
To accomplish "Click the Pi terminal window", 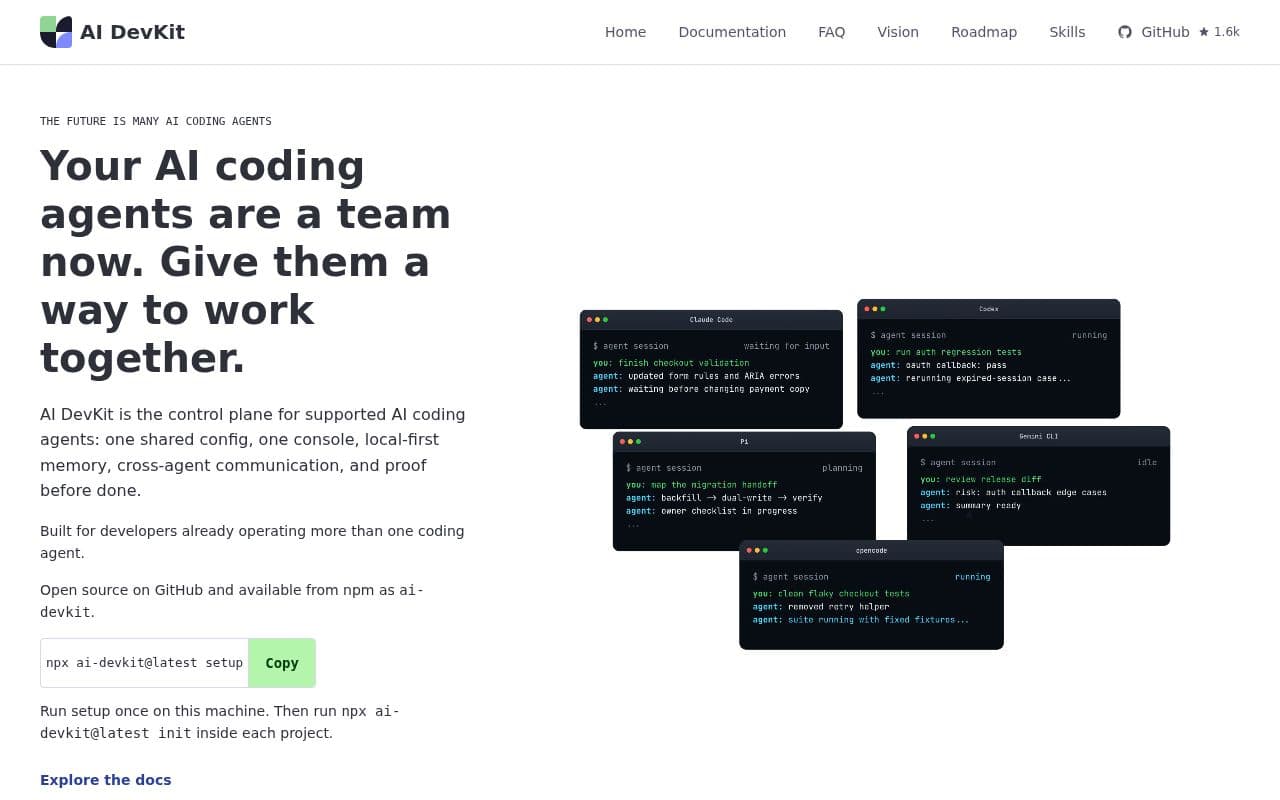I will (x=744, y=490).
